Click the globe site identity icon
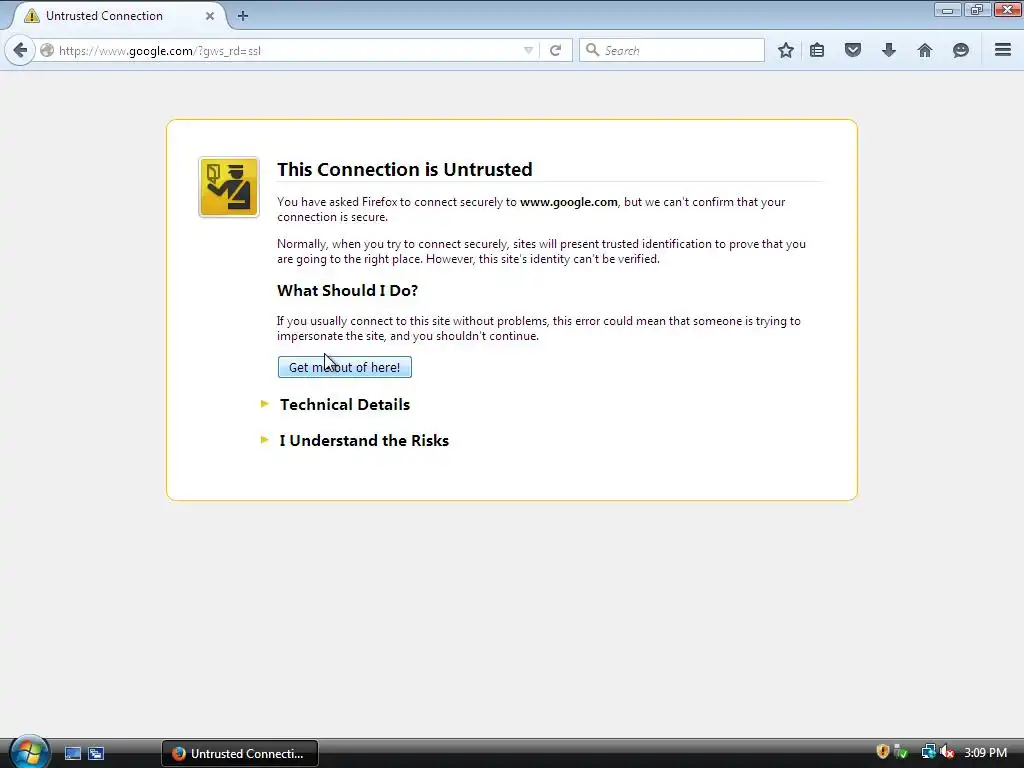Viewport: 1024px width, 768px height. [47, 50]
